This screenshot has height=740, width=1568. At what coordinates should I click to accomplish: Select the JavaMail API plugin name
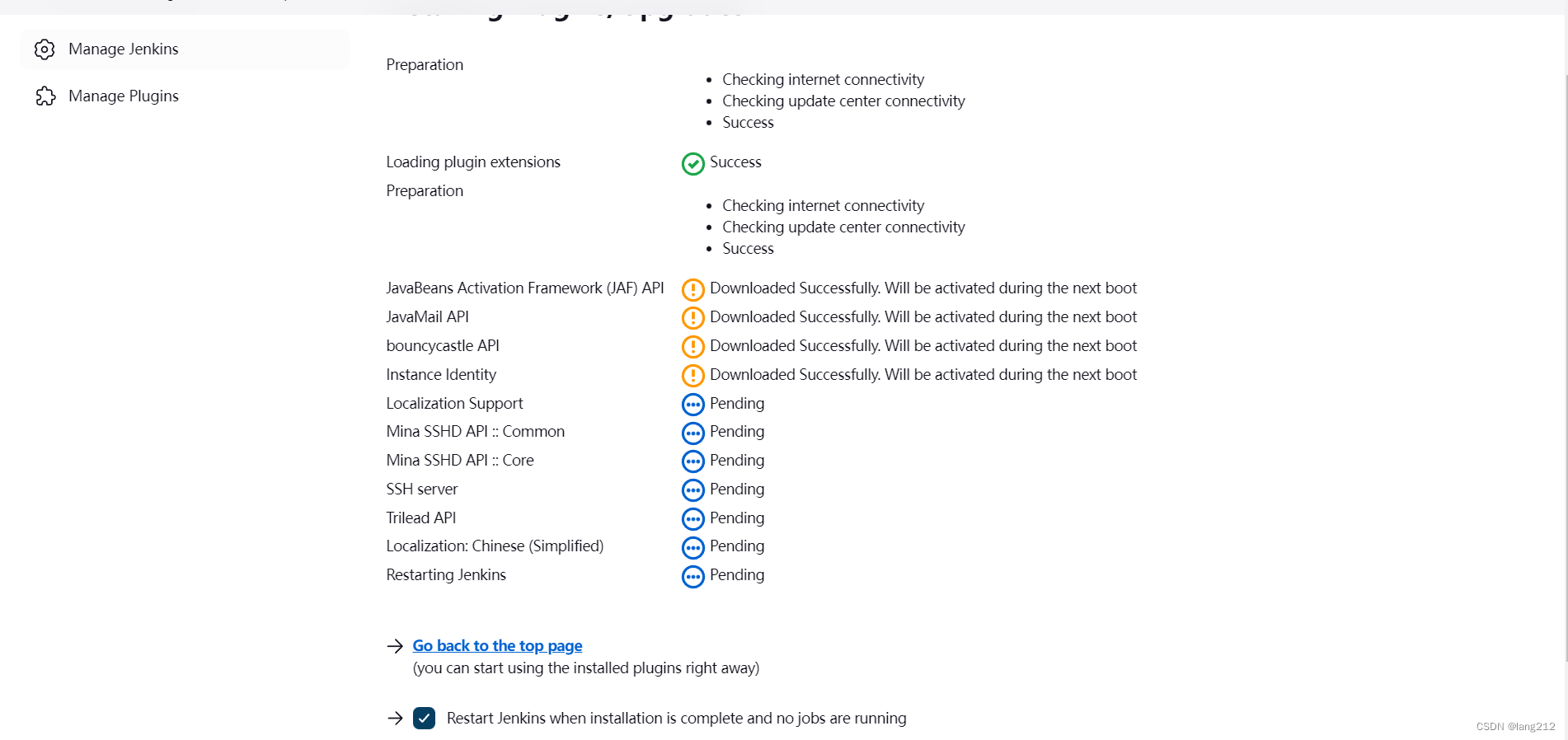[427, 317]
